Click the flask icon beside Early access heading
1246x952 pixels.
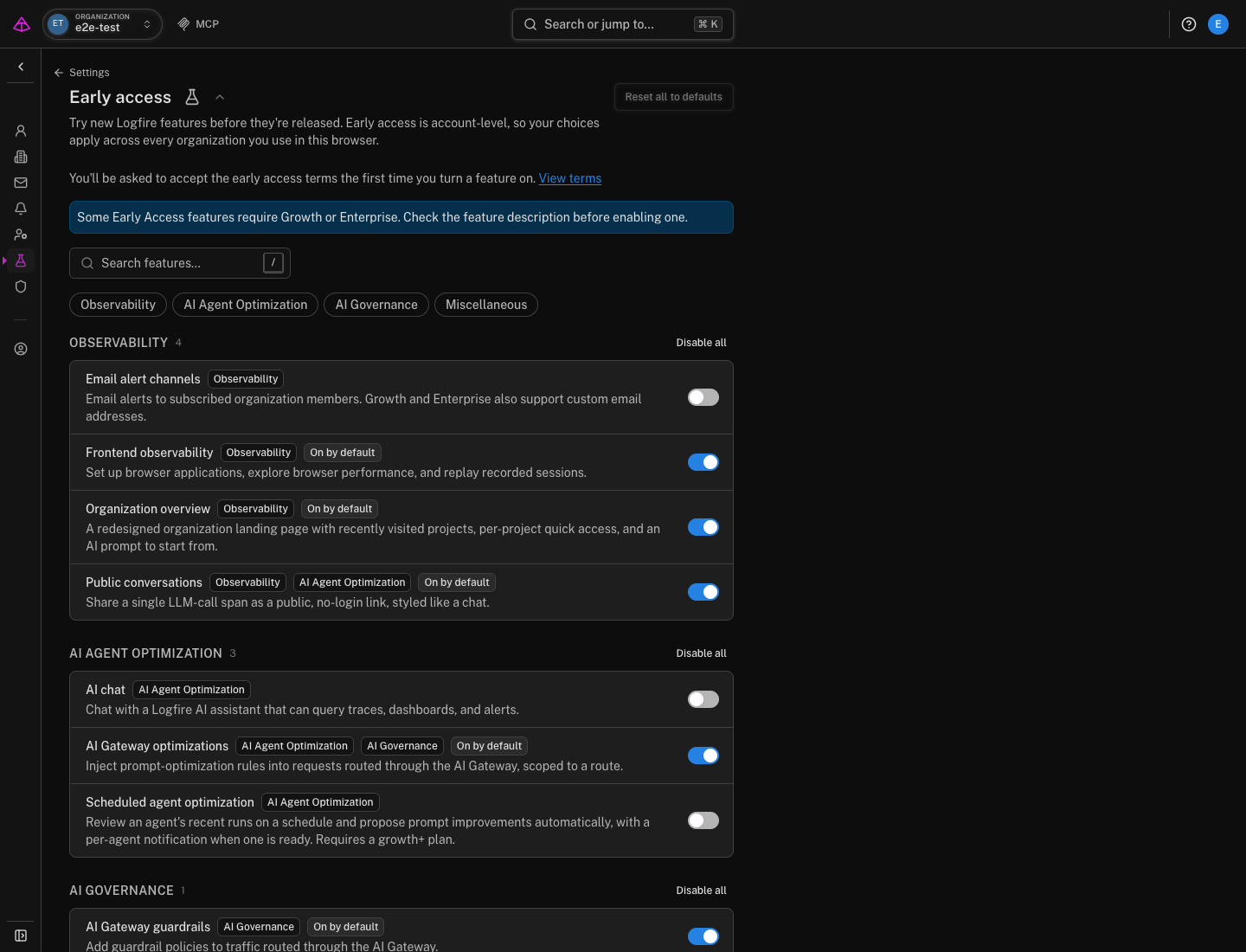[192, 97]
